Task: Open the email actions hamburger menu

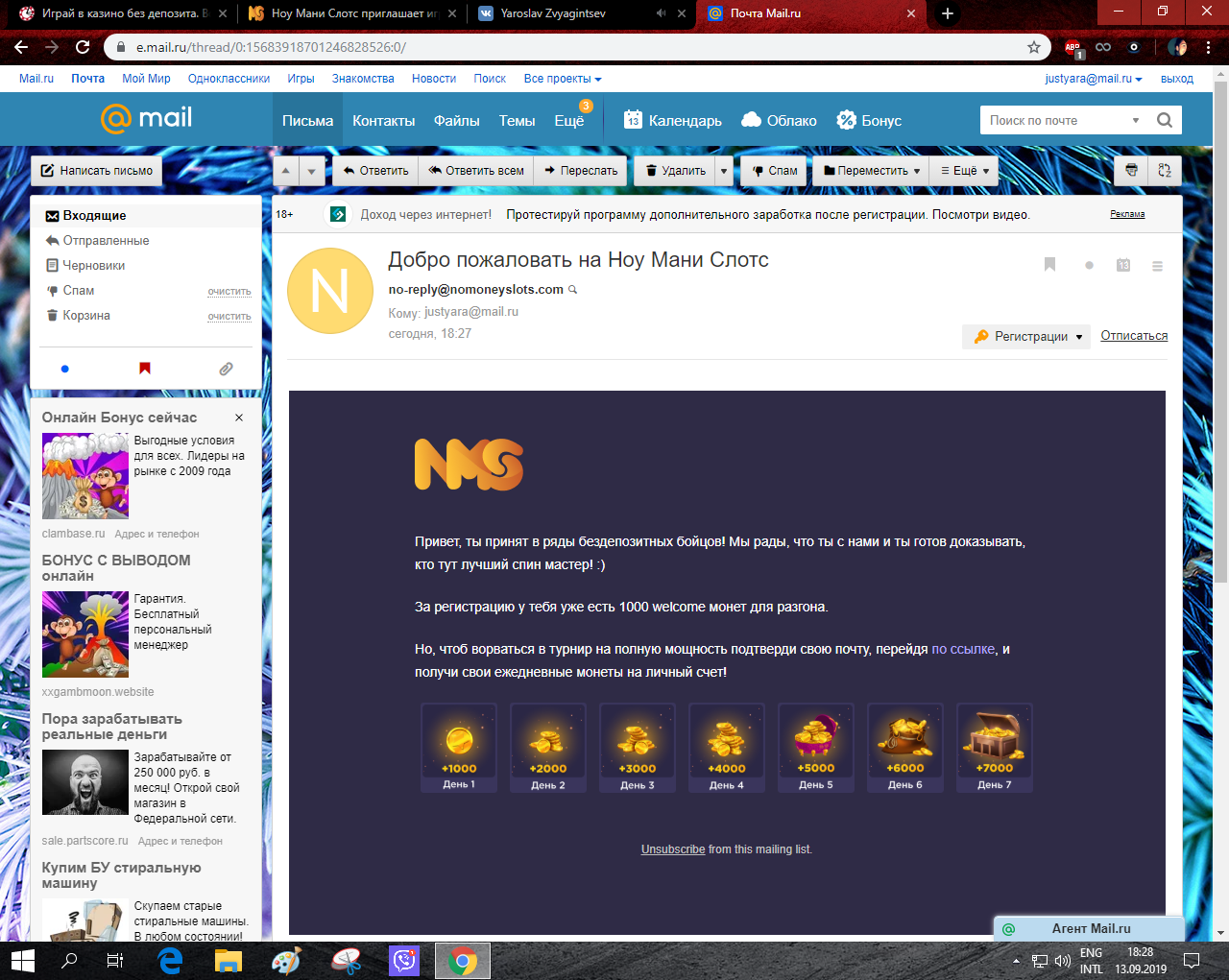Action: click(1157, 266)
